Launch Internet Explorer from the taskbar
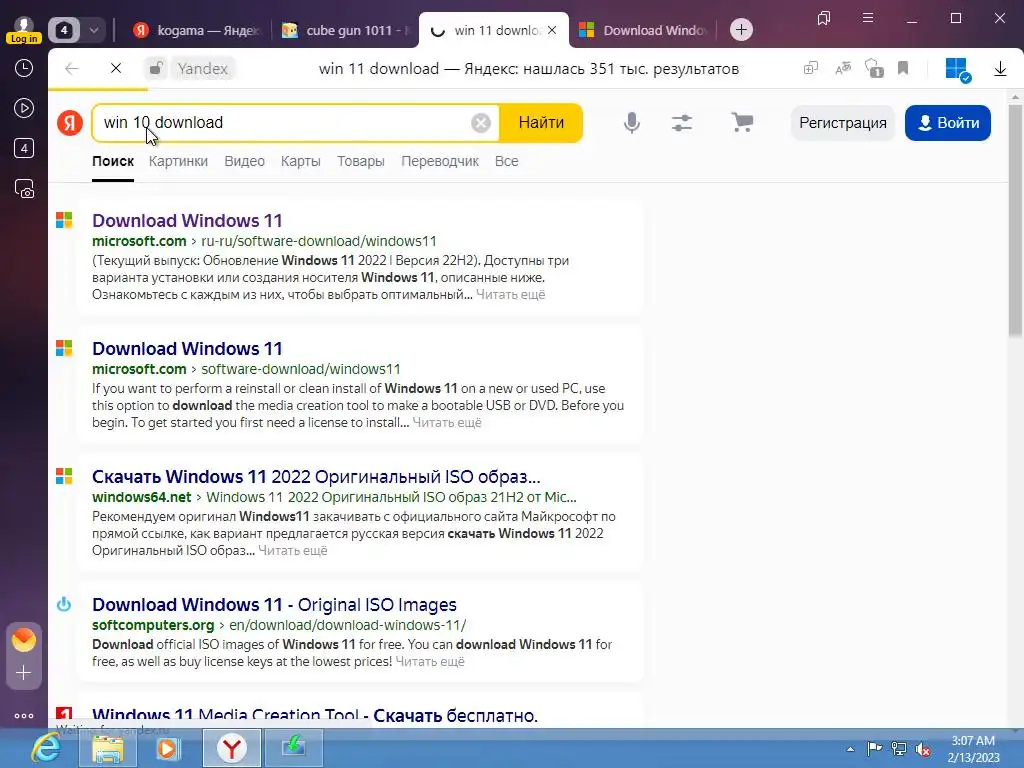The width and height of the screenshot is (1024, 768). click(x=46, y=748)
